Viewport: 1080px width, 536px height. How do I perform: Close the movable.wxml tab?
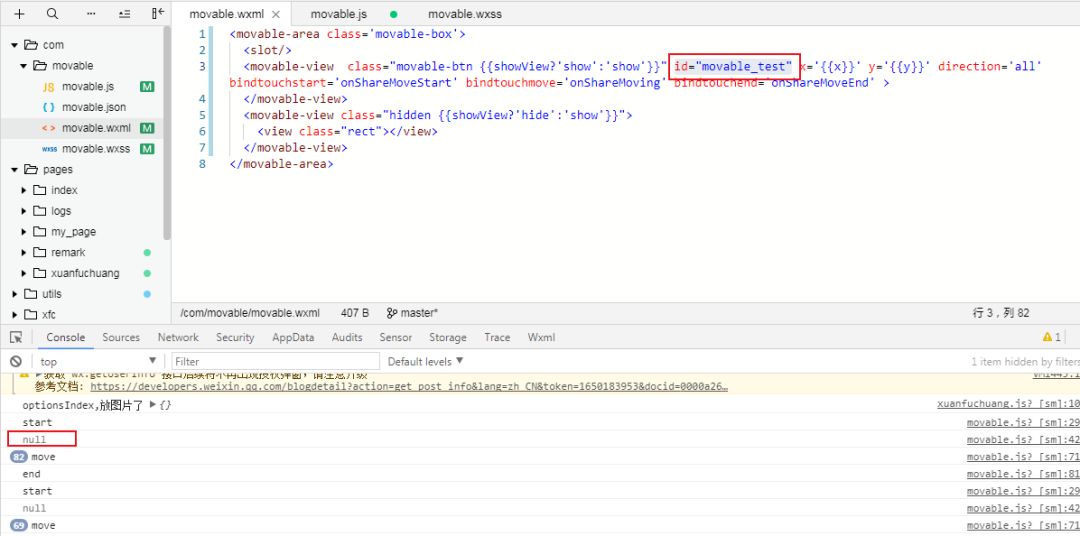276,14
